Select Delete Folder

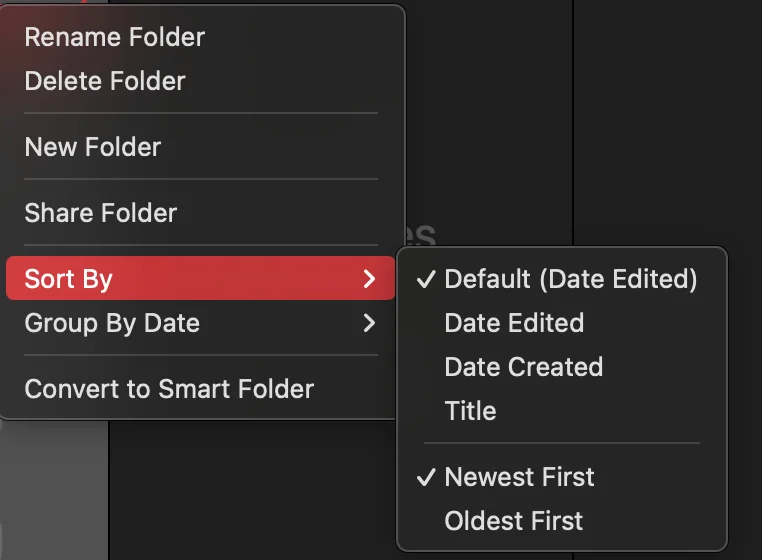[x=105, y=81]
